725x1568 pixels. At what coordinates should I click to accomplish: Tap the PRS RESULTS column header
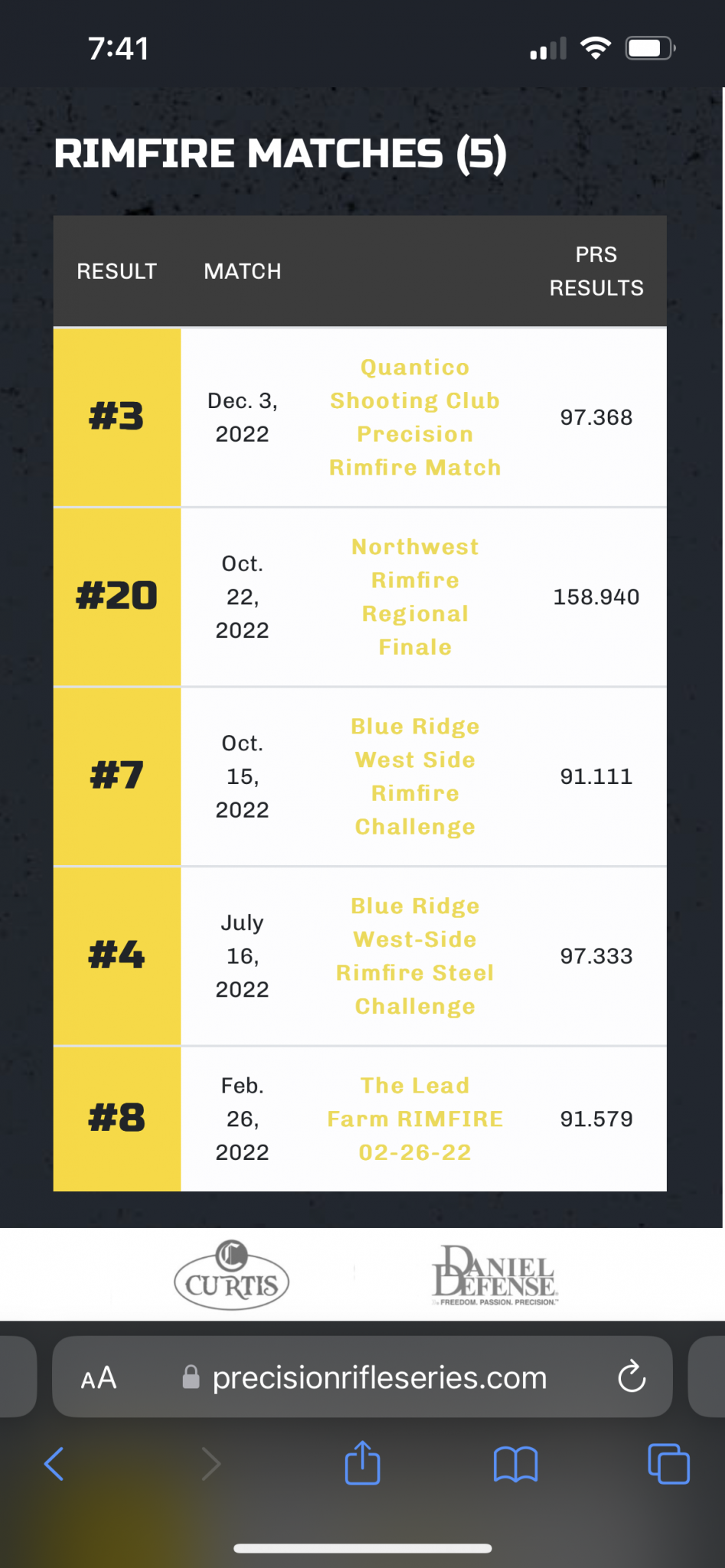coord(596,271)
